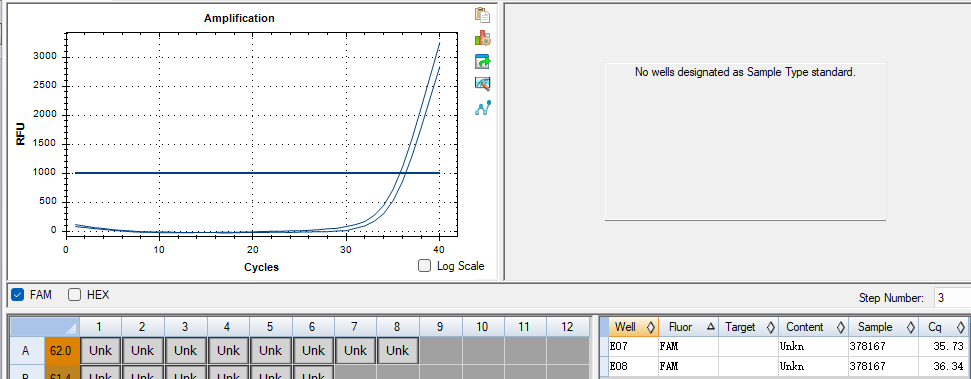This screenshot has width=971, height=379.
Task: Select plate column header 11
Action: (x=525, y=326)
